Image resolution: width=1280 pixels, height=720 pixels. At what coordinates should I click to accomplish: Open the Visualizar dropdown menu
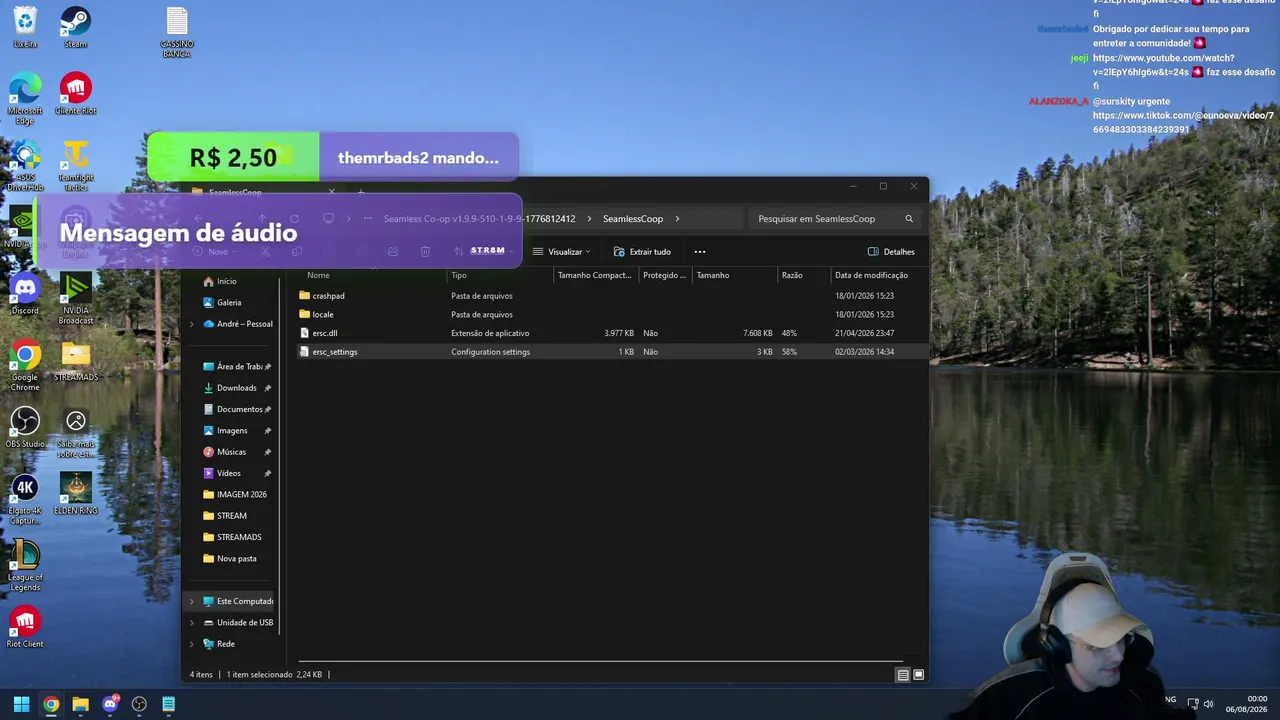[561, 252]
